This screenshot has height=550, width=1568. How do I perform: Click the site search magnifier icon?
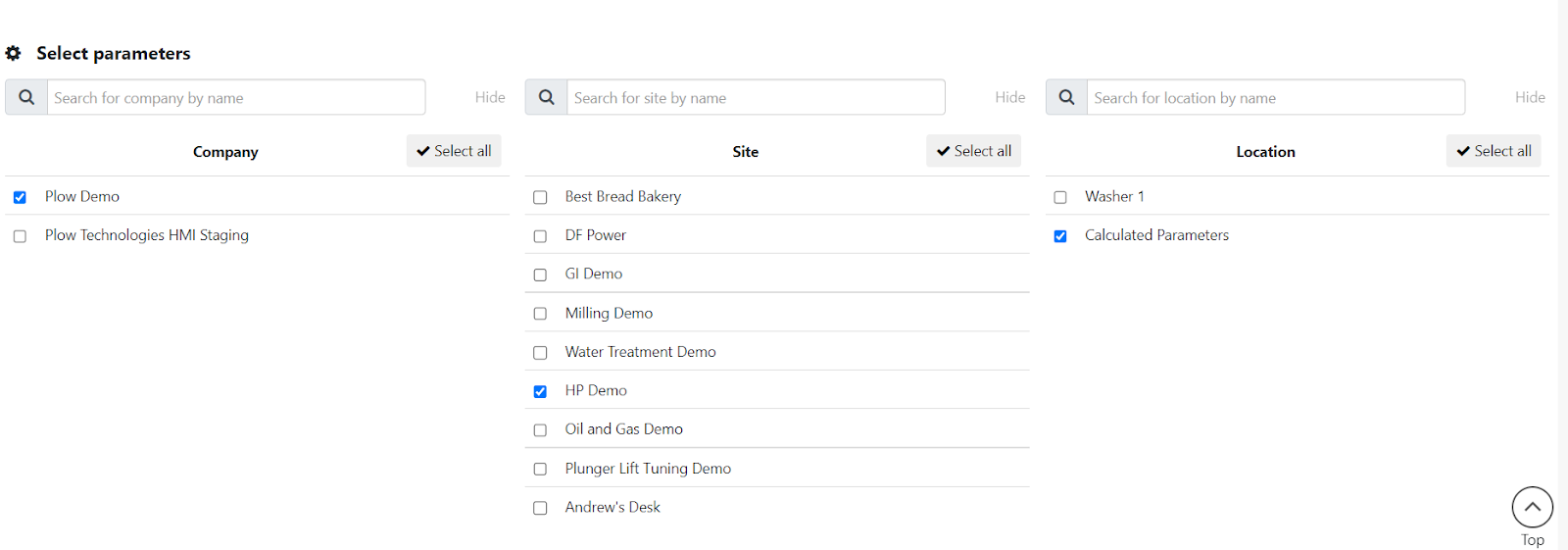tap(547, 97)
